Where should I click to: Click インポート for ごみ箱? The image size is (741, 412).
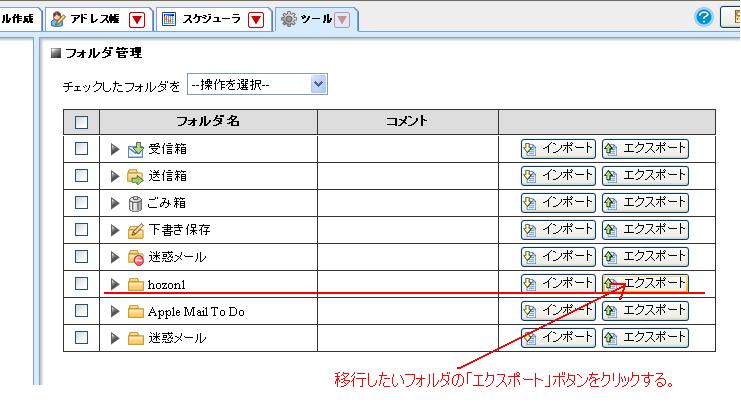point(558,203)
